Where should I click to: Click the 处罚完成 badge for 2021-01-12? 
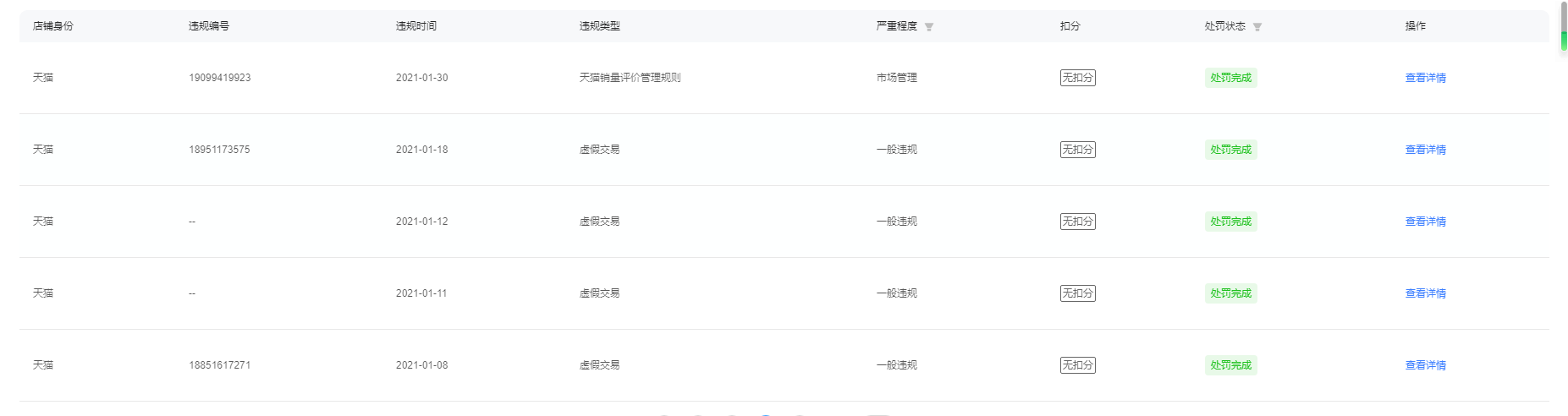pos(1231,222)
